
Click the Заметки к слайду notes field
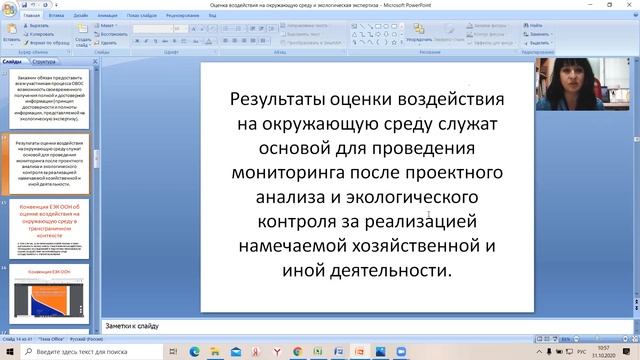pos(367,326)
